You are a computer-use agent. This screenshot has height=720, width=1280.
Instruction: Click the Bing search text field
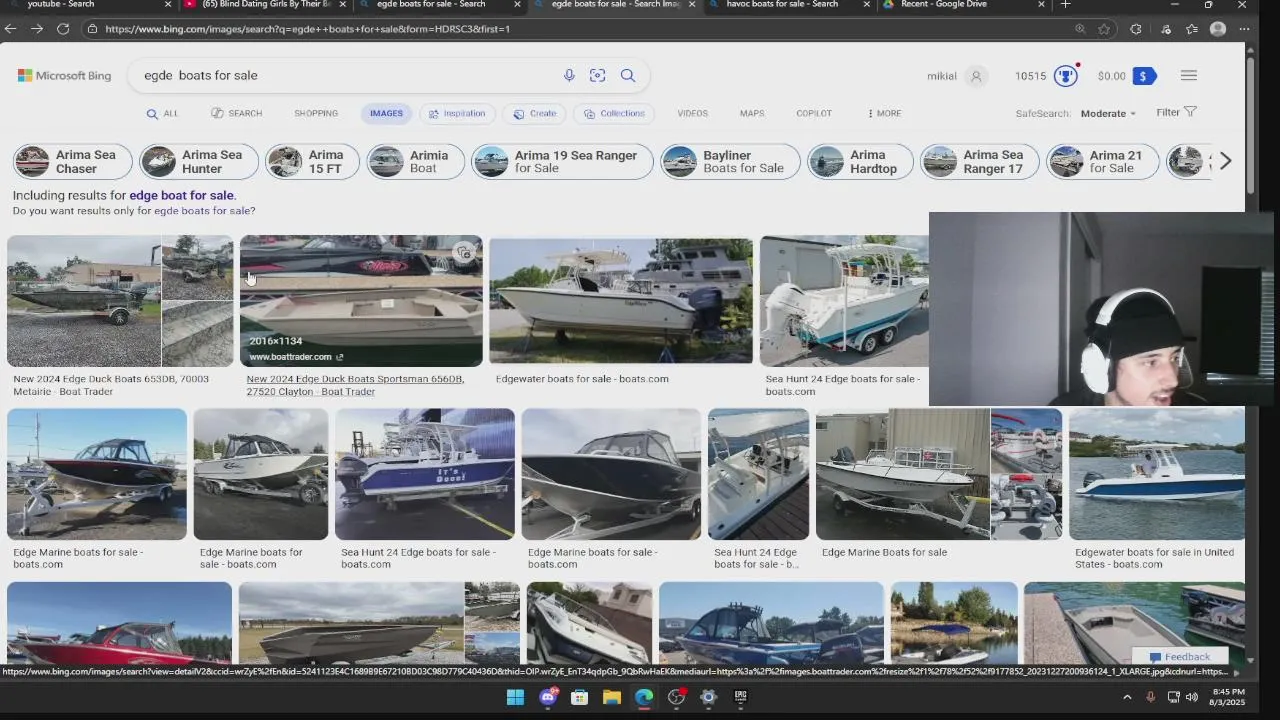(345, 75)
